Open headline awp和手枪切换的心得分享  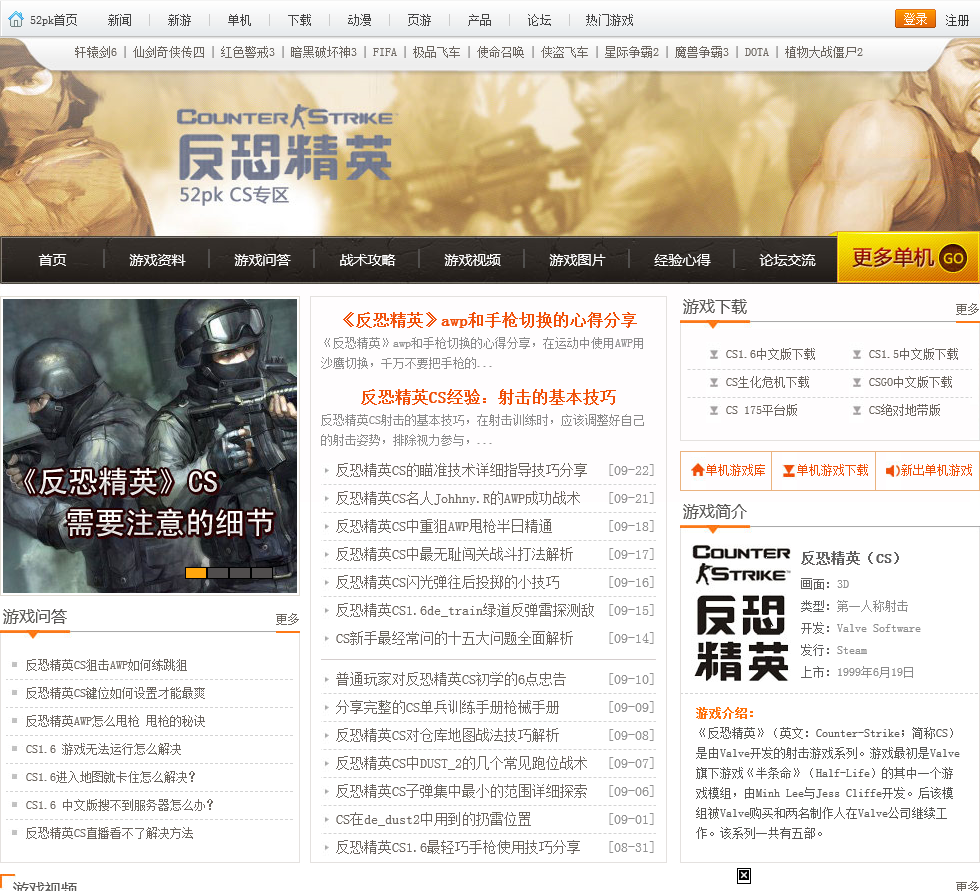489,321
